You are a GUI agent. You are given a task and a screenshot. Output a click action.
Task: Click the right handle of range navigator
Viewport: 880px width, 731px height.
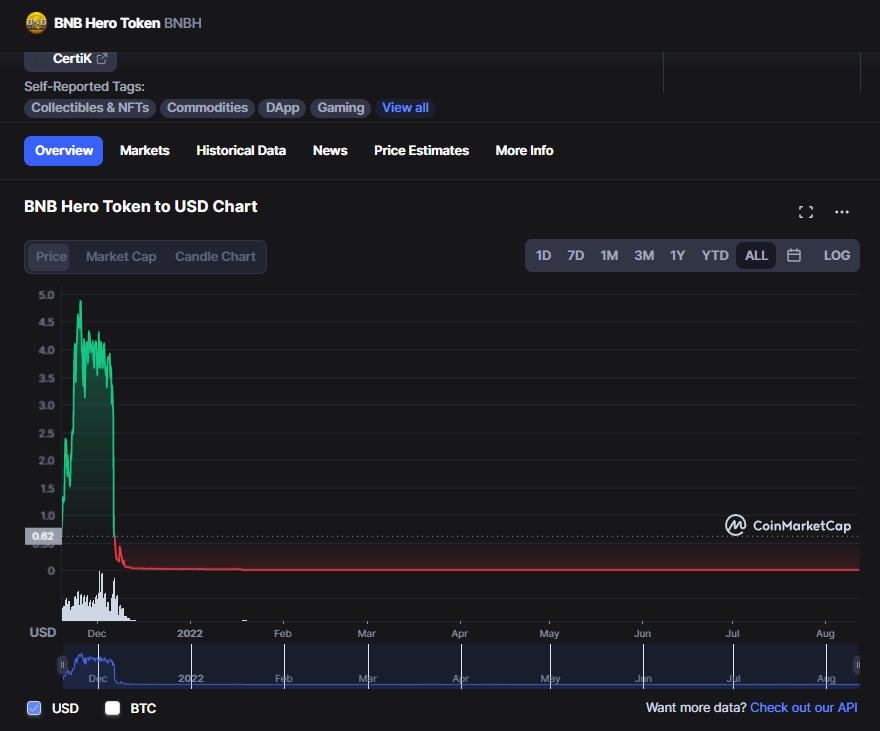[x=857, y=665]
